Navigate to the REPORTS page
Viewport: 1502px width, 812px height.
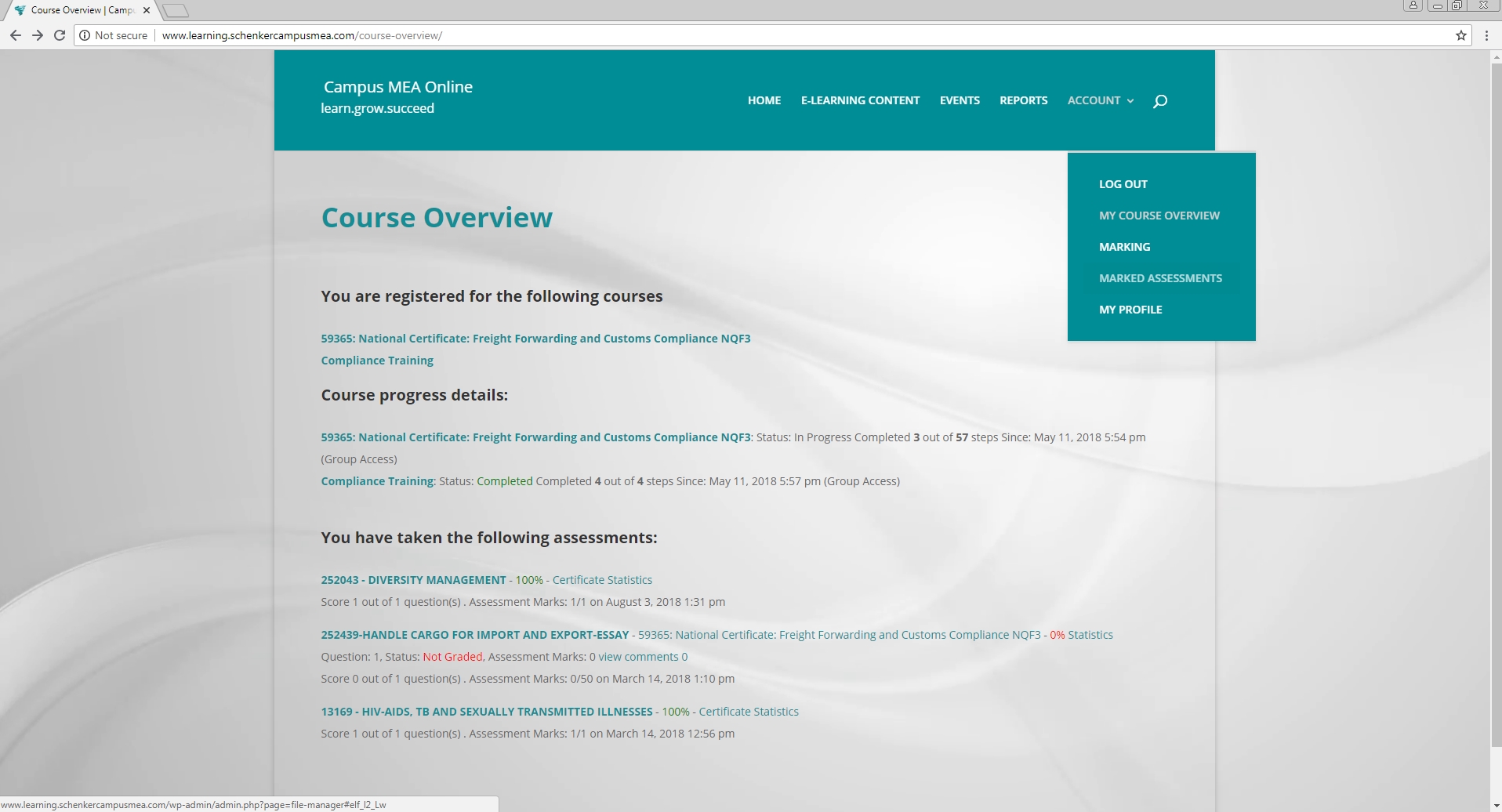pyautogui.click(x=1023, y=100)
